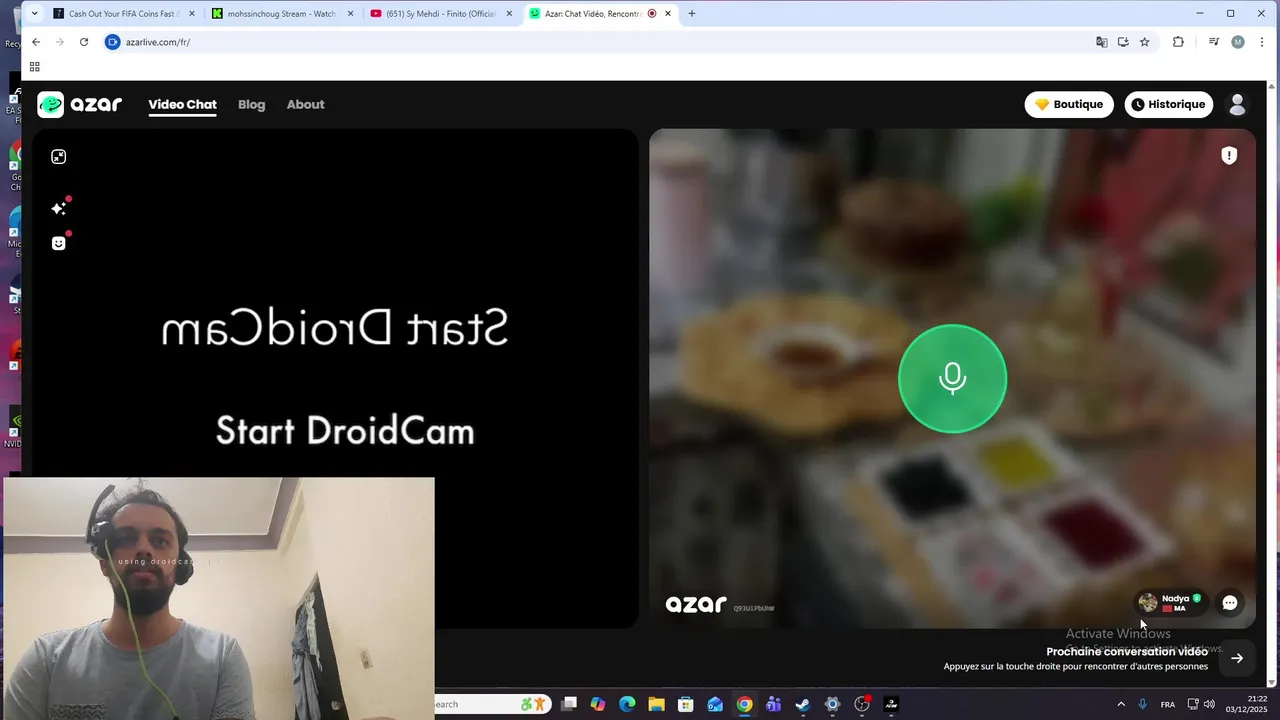Open File Explorer from the taskbar

click(x=656, y=704)
